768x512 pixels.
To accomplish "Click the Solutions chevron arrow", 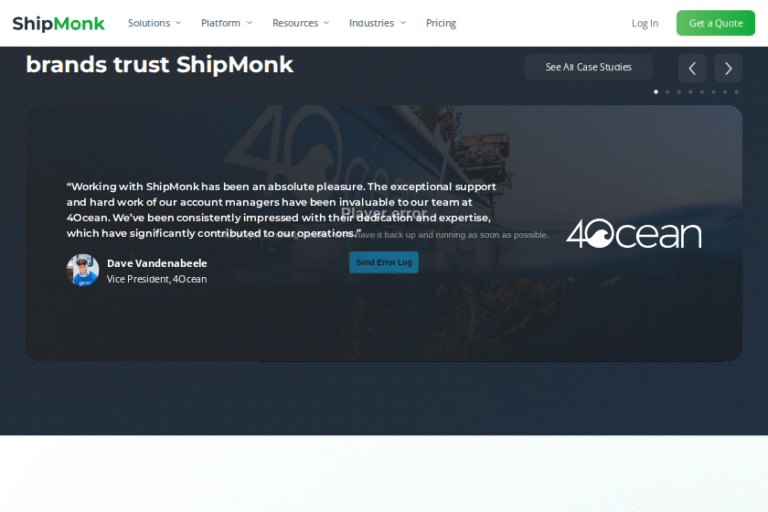I will point(178,23).
